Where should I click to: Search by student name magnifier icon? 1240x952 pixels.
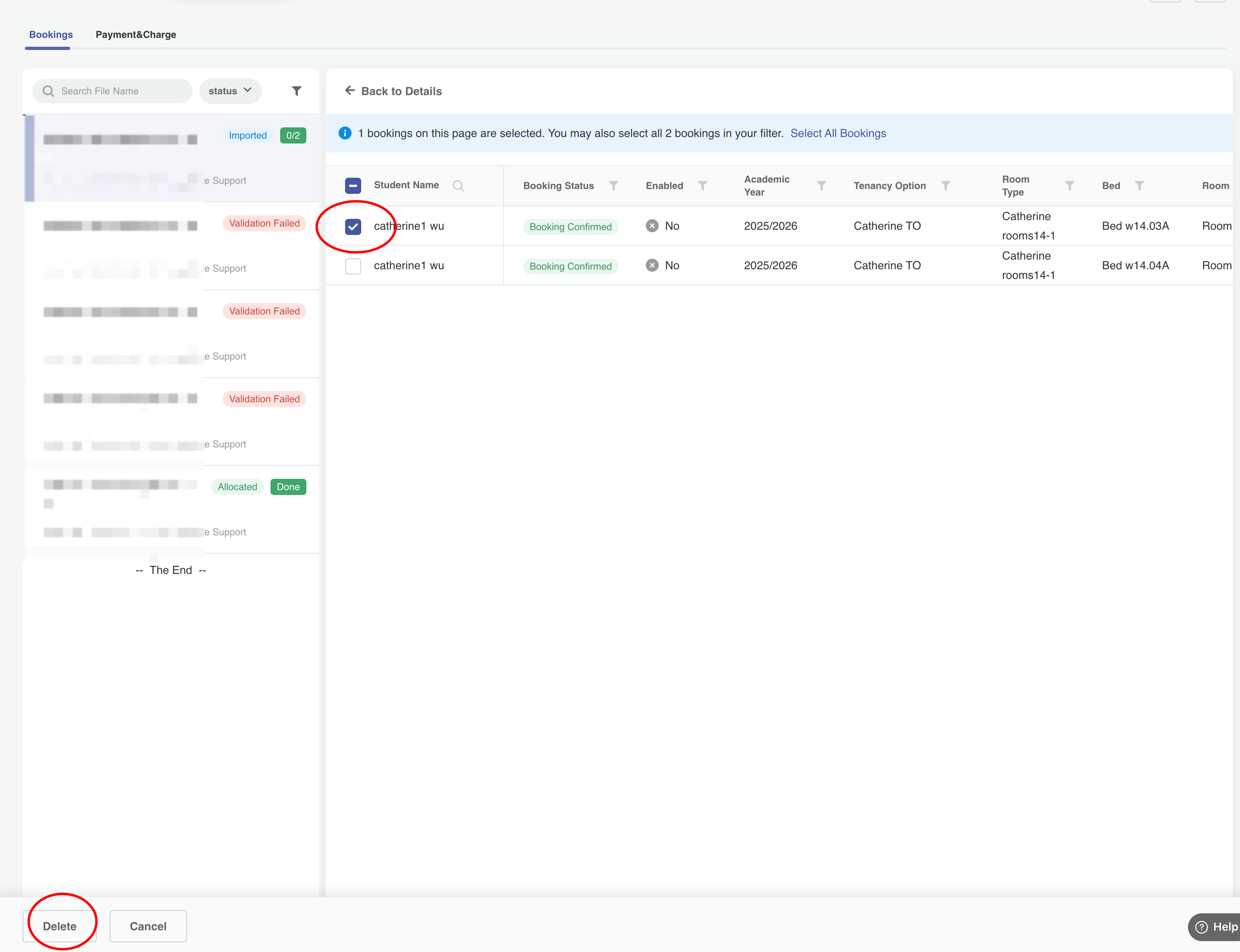point(458,186)
